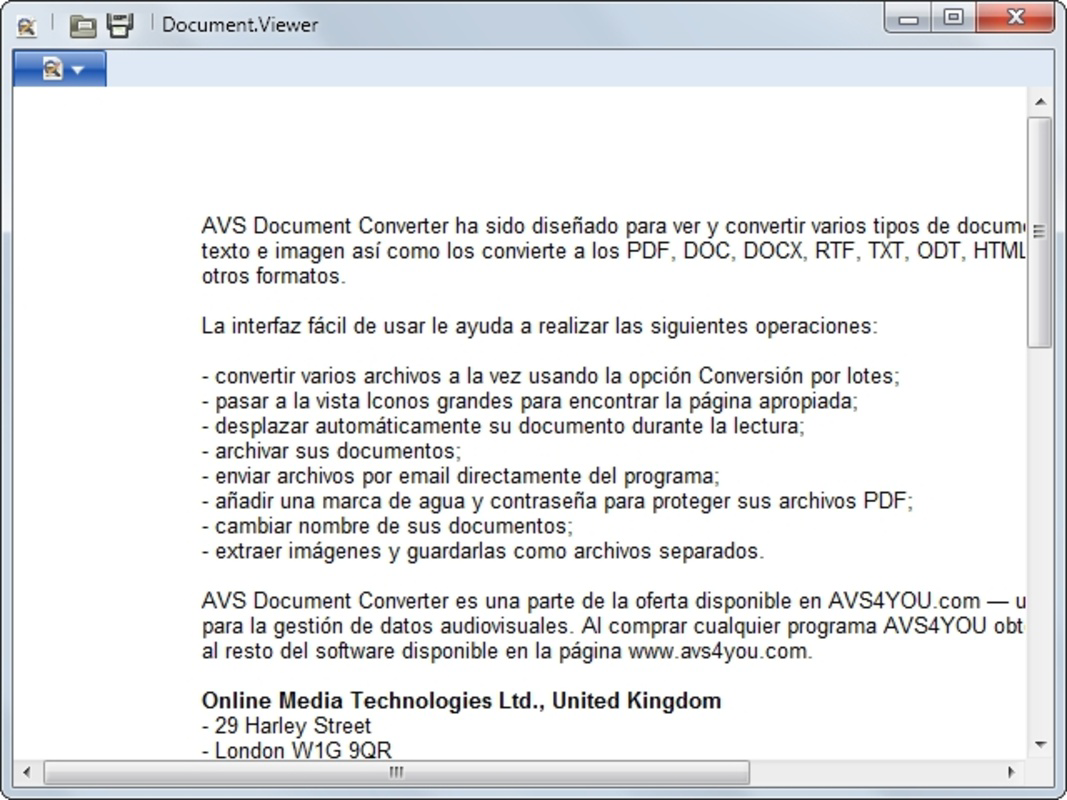Minimize the Document.Viewer window
The image size is (1067, 800).
coord(908,18)
